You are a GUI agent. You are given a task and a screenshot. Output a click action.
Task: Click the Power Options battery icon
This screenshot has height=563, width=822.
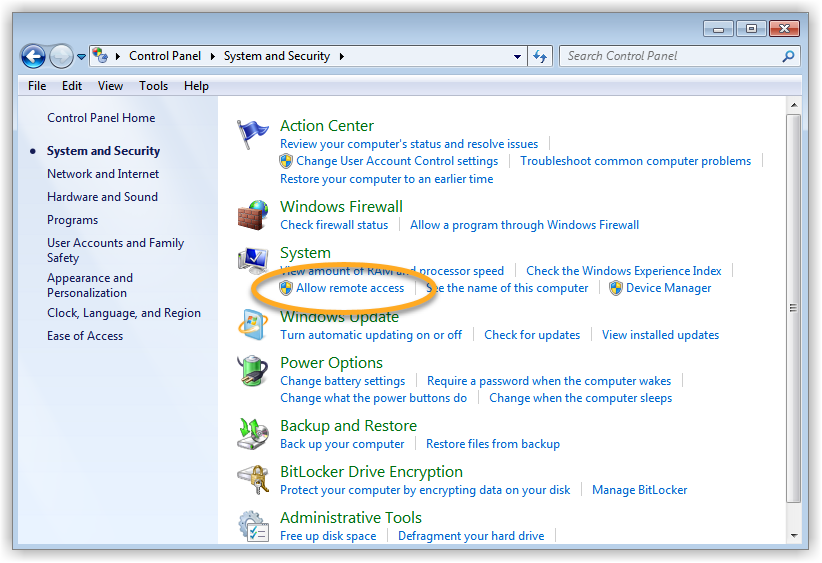[x=253, y=372]
